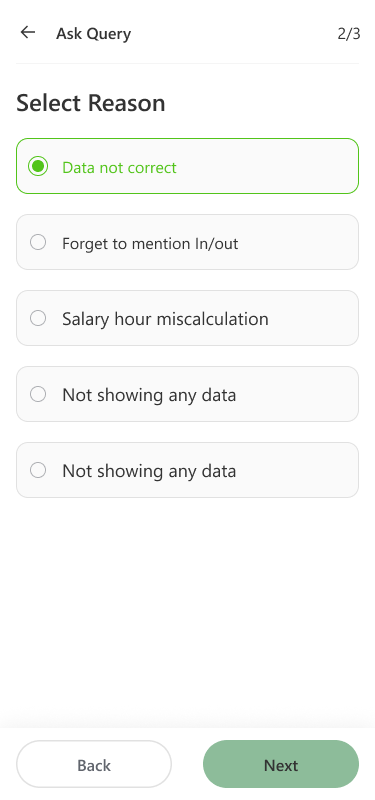The height and width of the screenshot is (800, 375).
Task: Click the bottom-most Not showing any data label text
Action: (149, 471)
